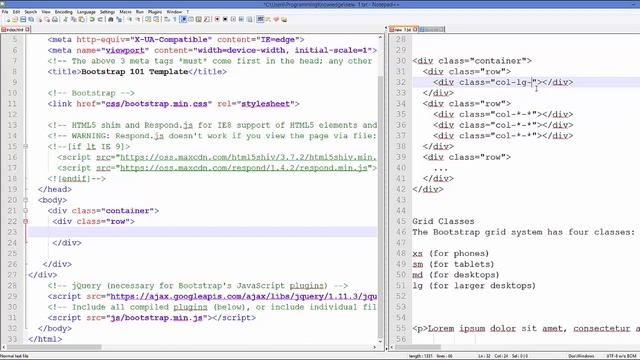Viewport: 640px width, 360px height.
Task: Click the pink heart toolbar icon
Action: point(276,19)
